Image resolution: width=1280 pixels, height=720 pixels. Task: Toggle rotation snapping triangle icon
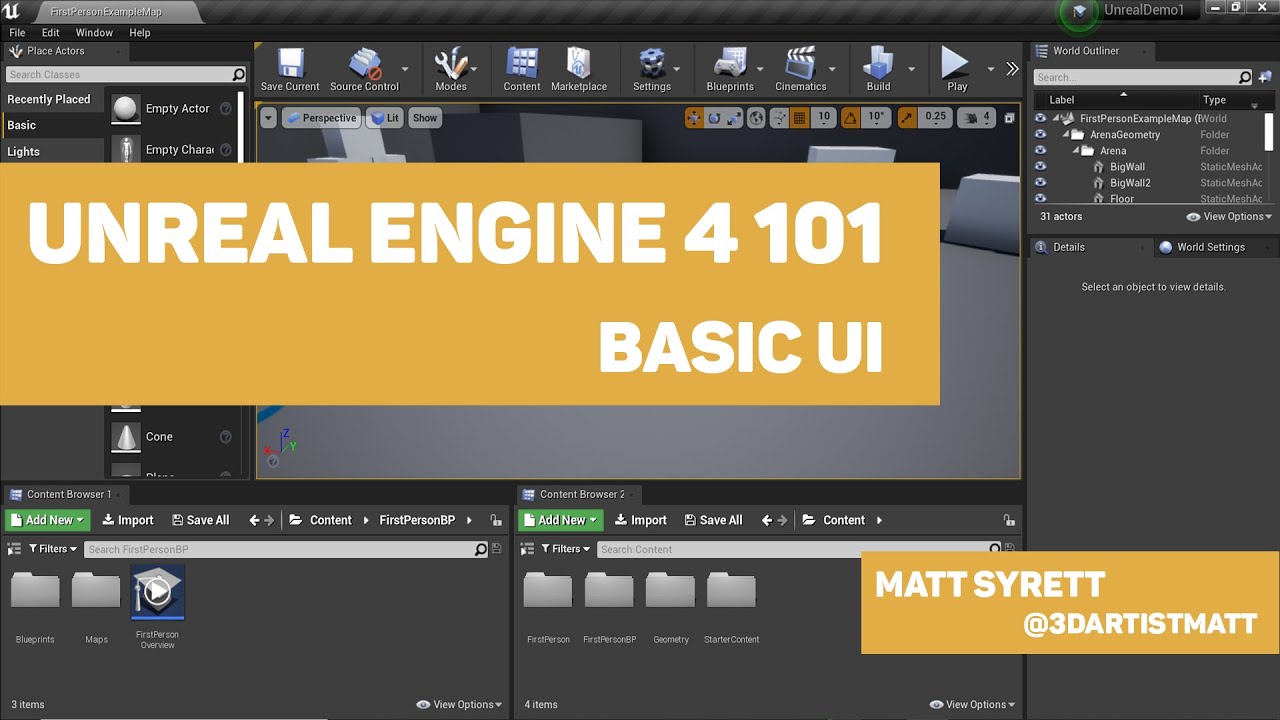point(850,118)
